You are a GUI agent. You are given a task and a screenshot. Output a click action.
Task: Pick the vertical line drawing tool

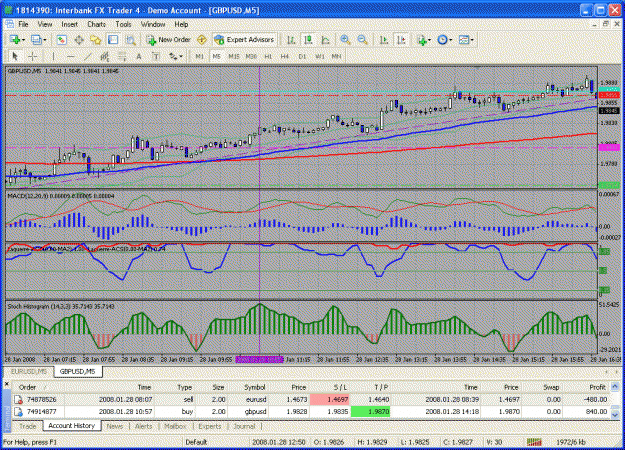point(53,57)
